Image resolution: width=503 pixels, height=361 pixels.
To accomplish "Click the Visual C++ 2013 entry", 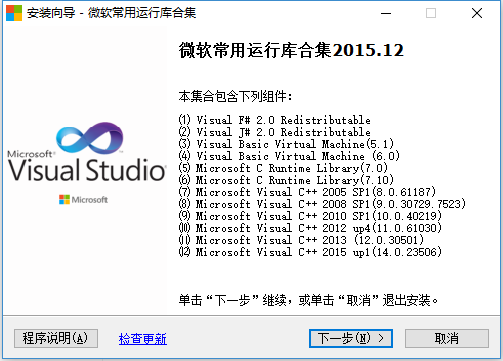I will click(301, 240).
